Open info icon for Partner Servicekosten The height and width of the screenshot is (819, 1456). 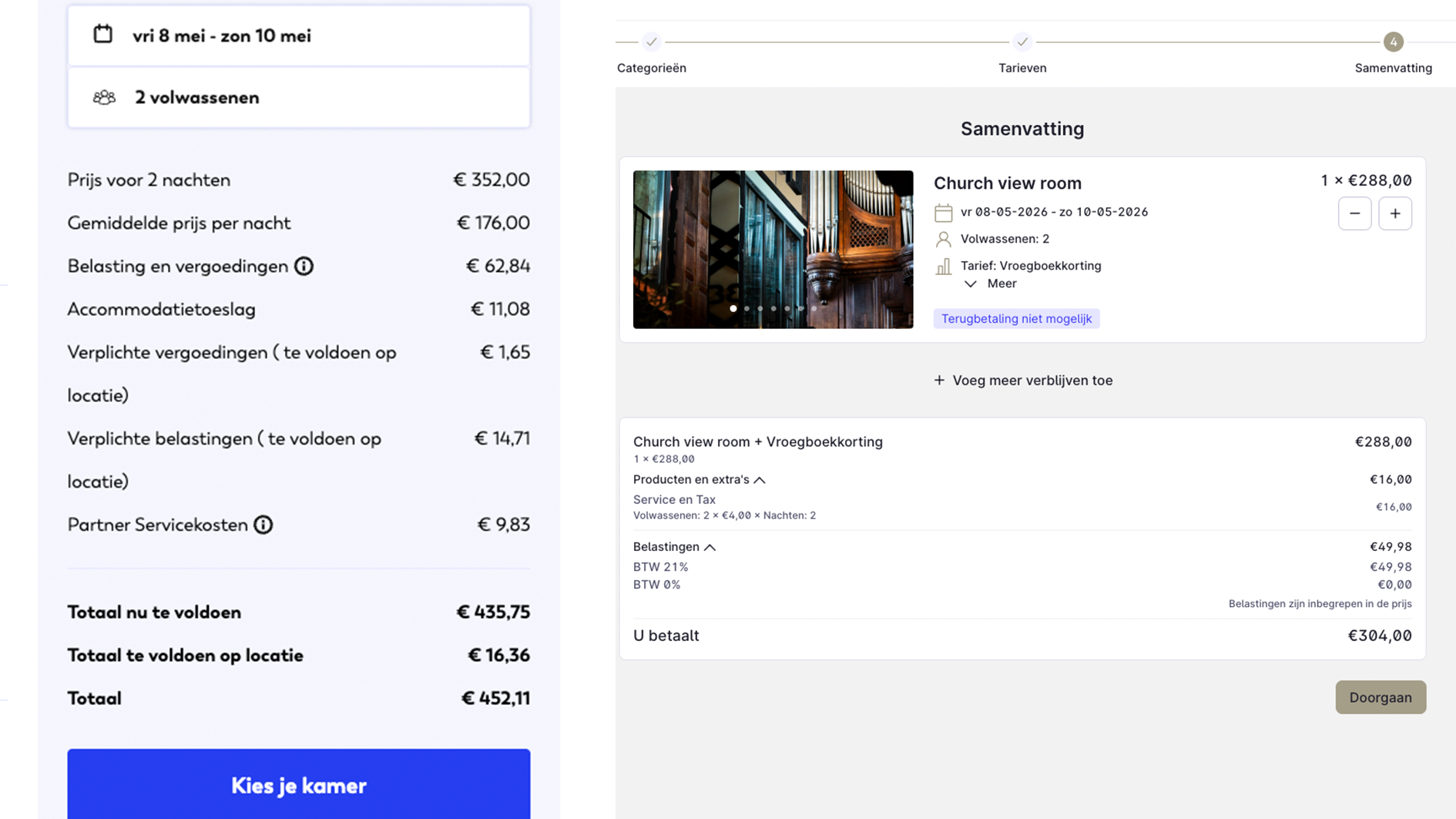tap(263, 525)
